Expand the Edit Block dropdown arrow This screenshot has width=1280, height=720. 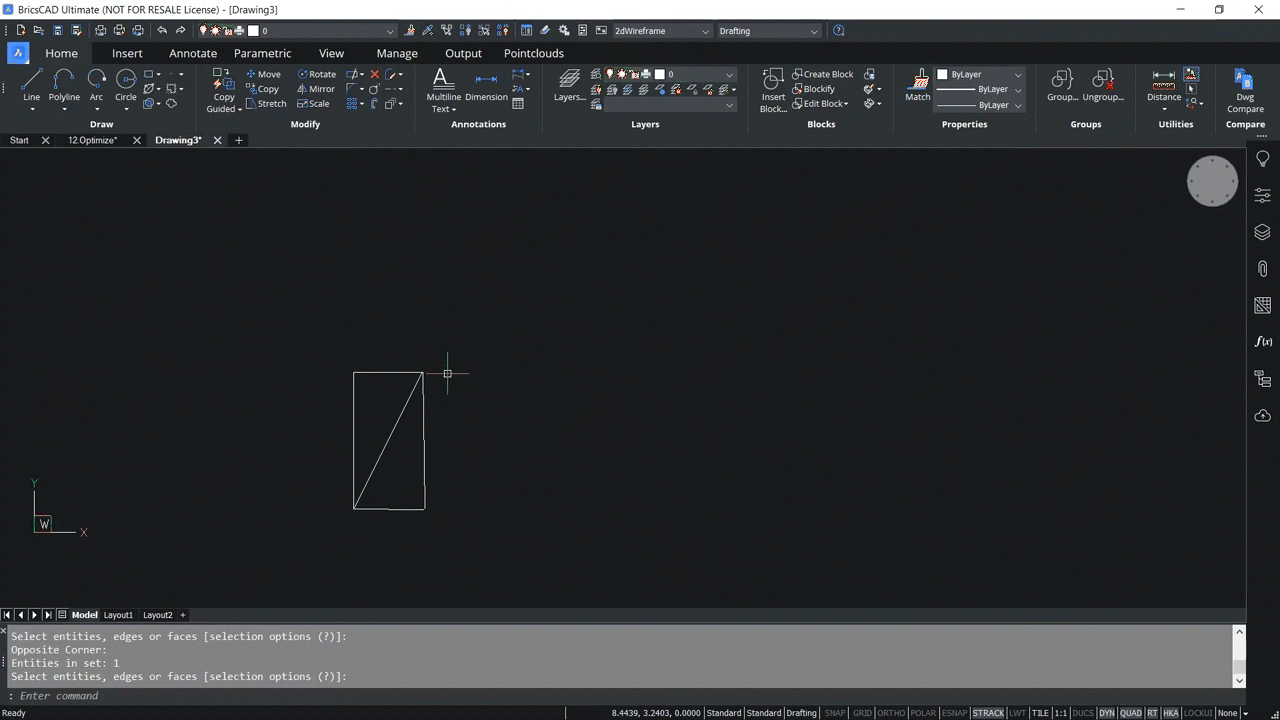(846, 104)
